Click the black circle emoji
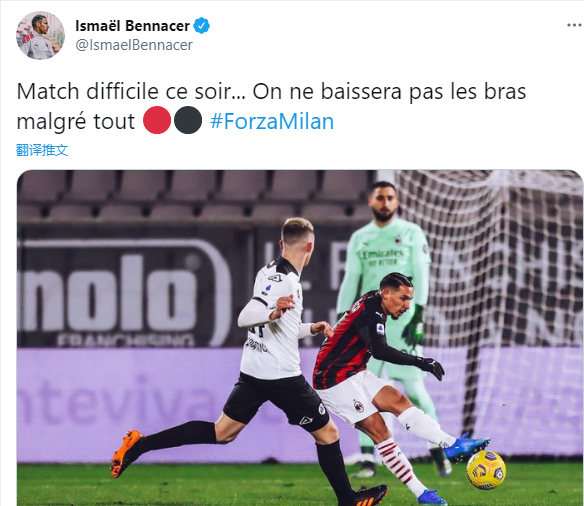This screenshot has width=584, height=506. click(x=188, y=120)
